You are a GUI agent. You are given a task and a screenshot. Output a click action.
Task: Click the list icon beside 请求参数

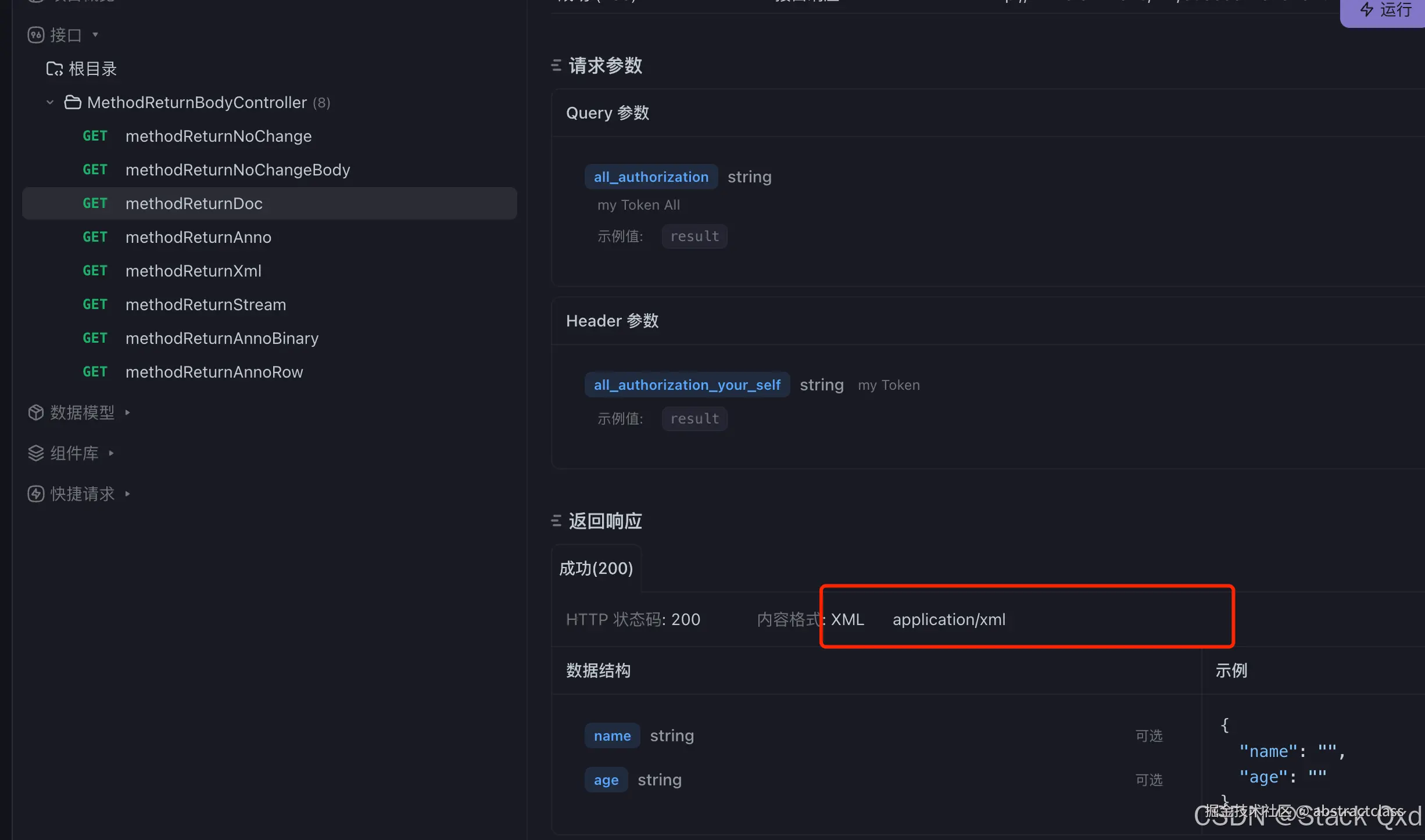[x=556, y=65]
